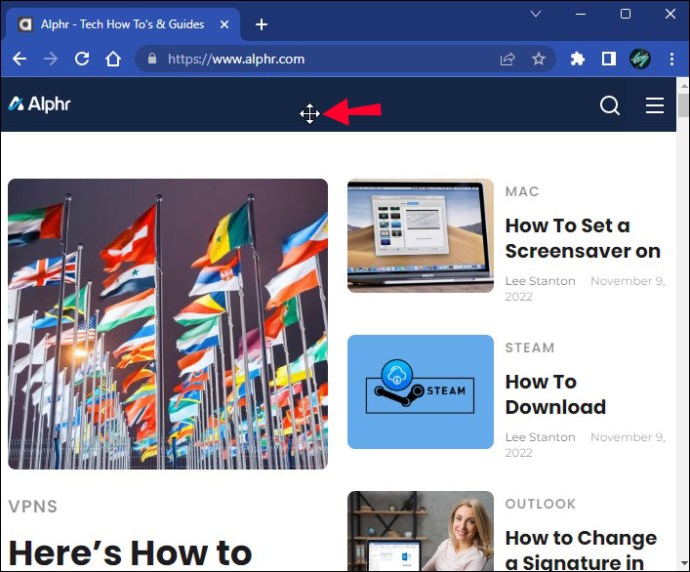Click the page scrollbar down arrow
690x572 pixels.
(x=683, y=563)
